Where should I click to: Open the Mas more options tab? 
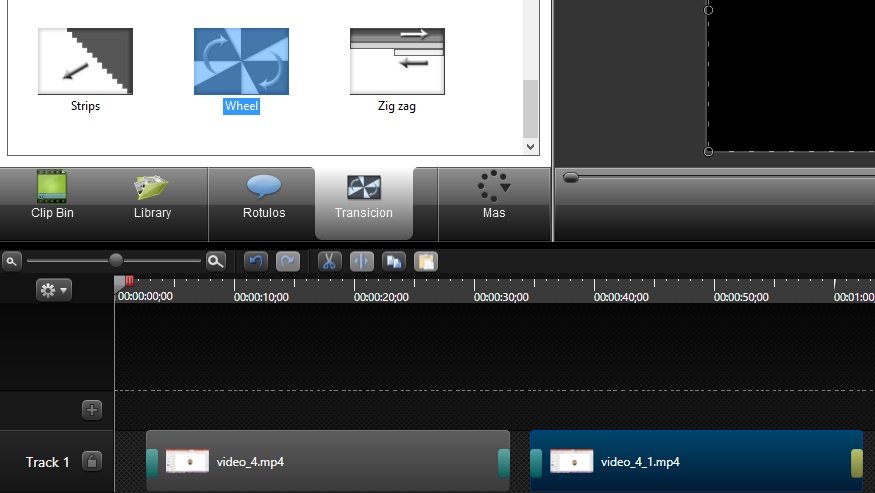pyautogui.click(x=493, y=196)
